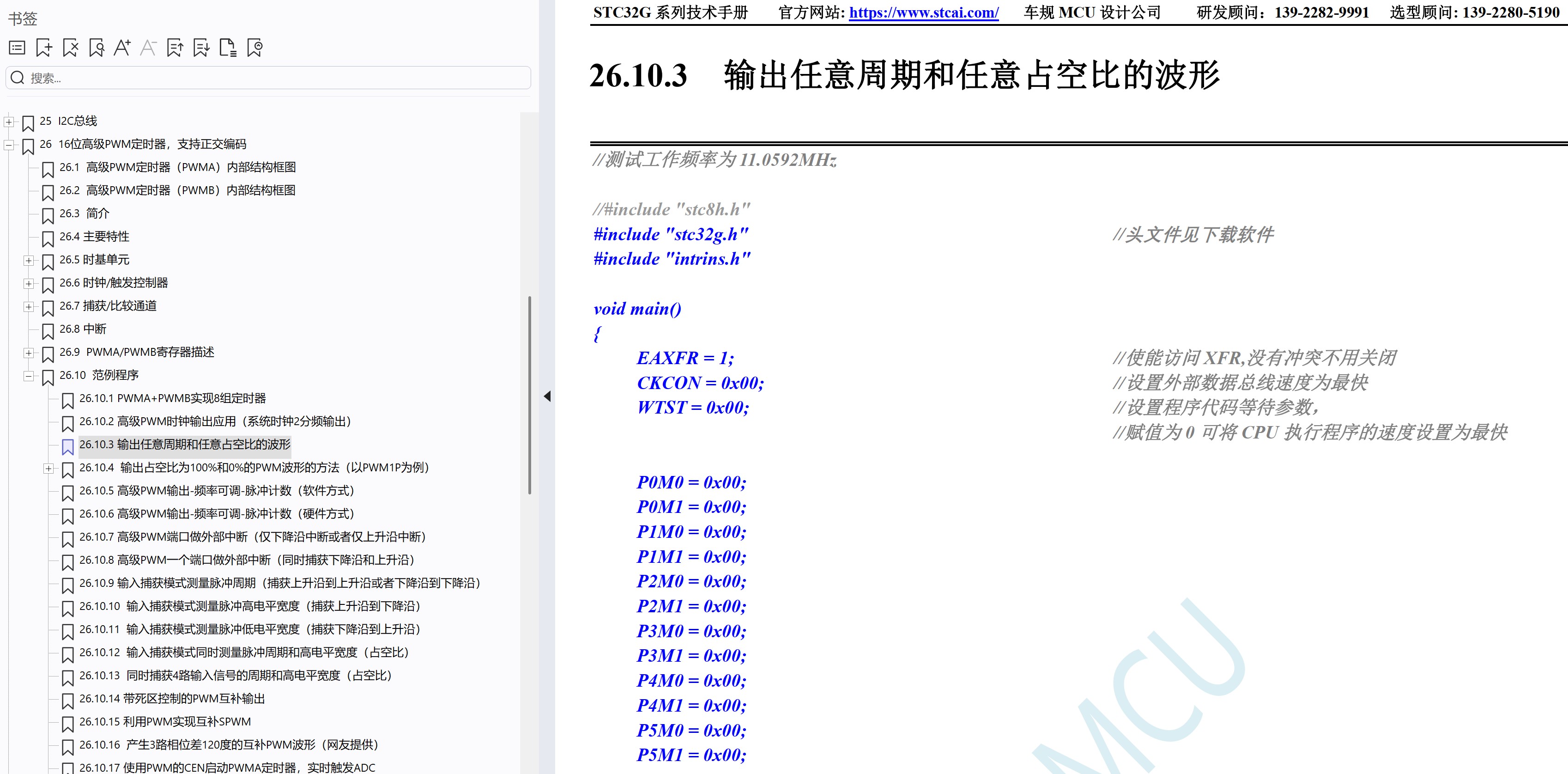Open bookmark 26.8 中断
Screen dimensions: 1568x774
coord(83,329)
